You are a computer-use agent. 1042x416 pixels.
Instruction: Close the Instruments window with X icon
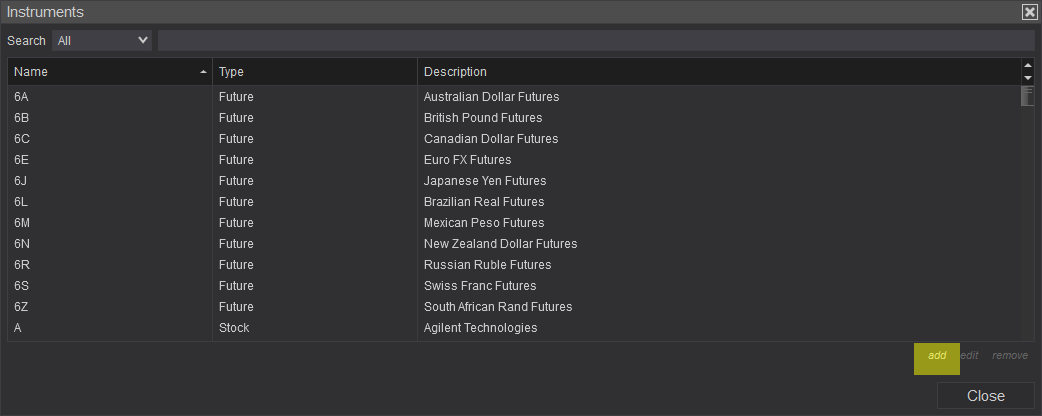[1029, 12]
